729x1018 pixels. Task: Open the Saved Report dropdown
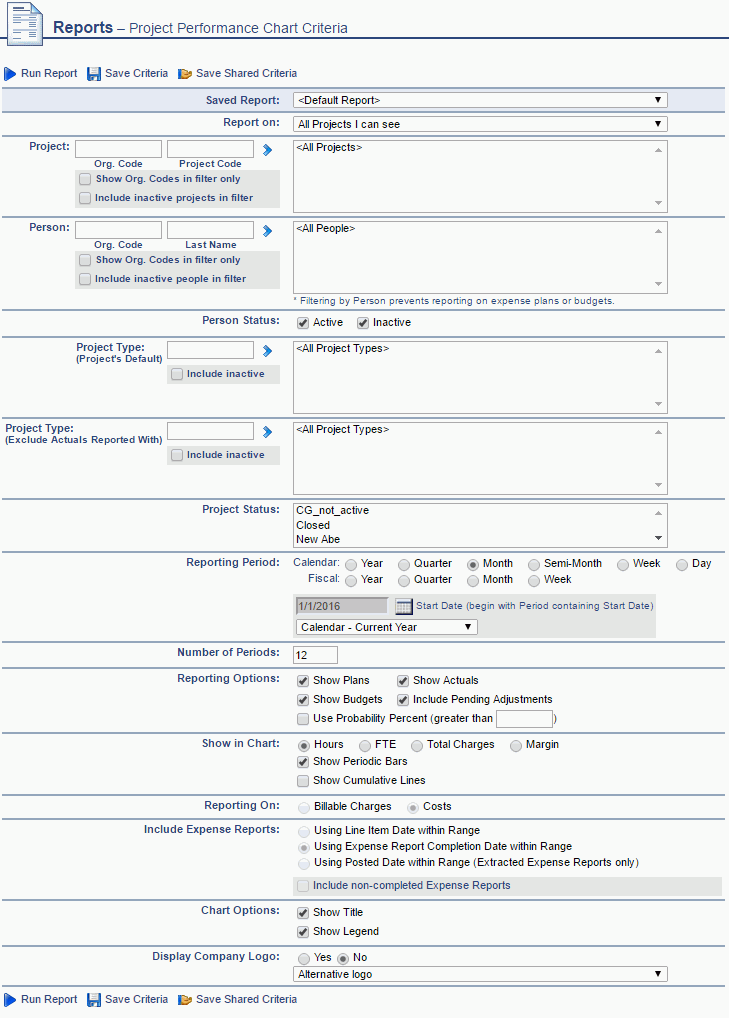(480, 100)
